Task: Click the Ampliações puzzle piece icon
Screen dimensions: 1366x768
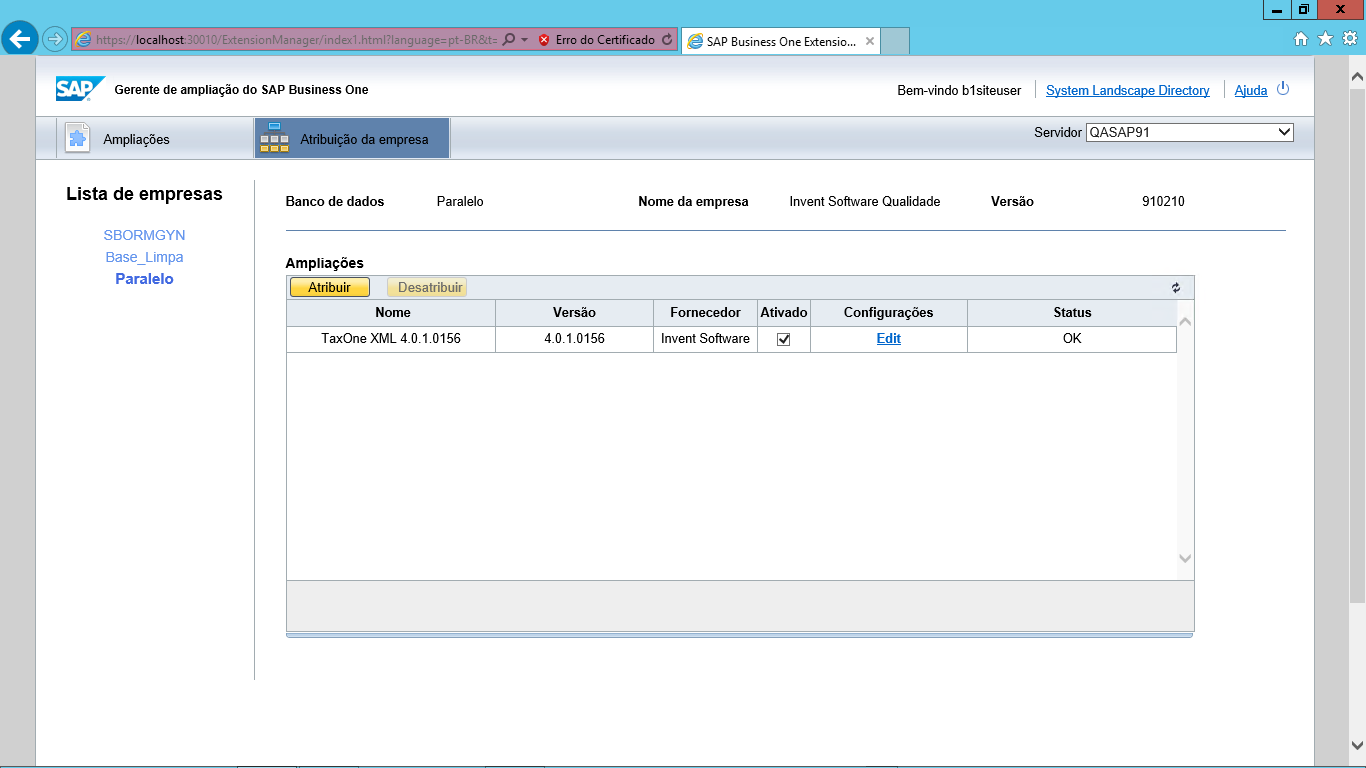Action: tap(78, 138)
